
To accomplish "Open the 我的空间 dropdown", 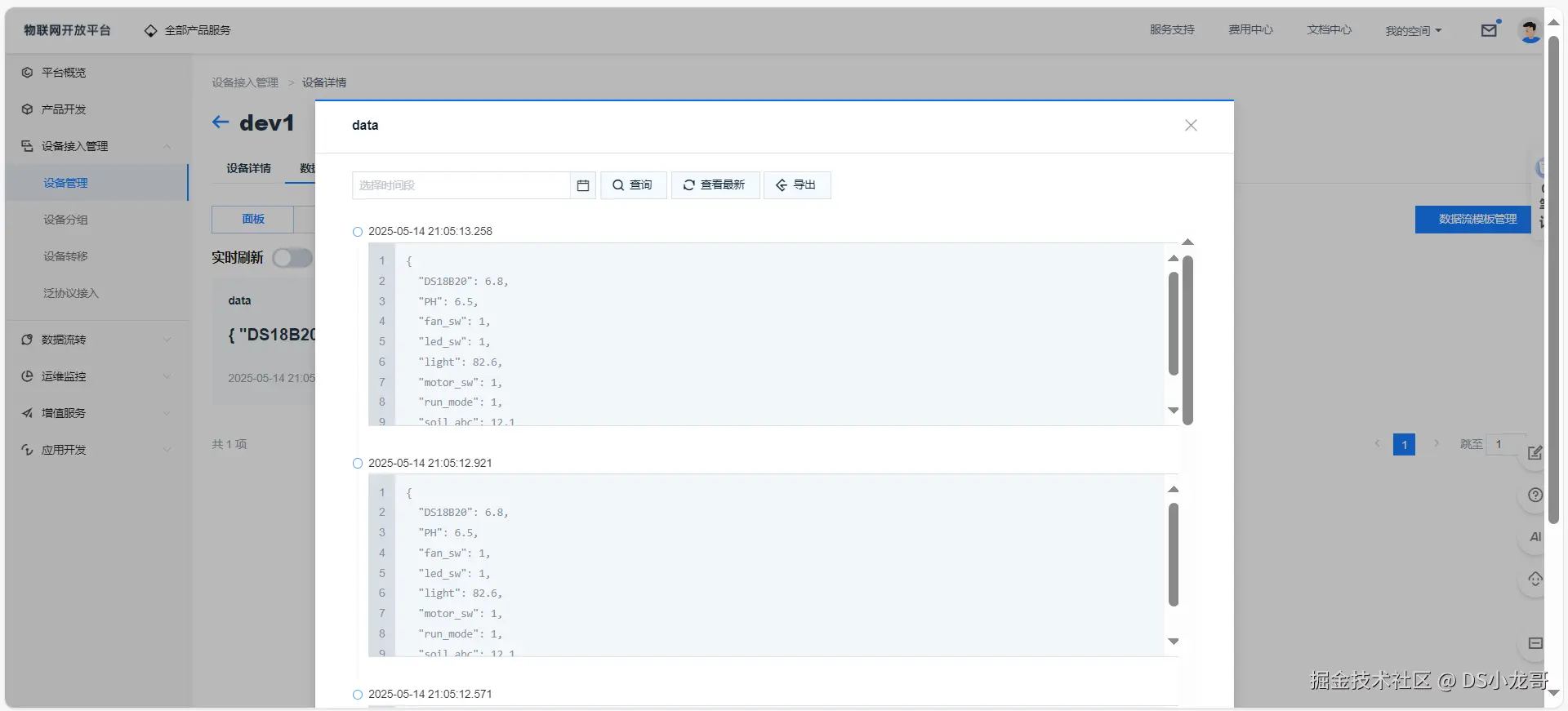I will pos(1413,31).
